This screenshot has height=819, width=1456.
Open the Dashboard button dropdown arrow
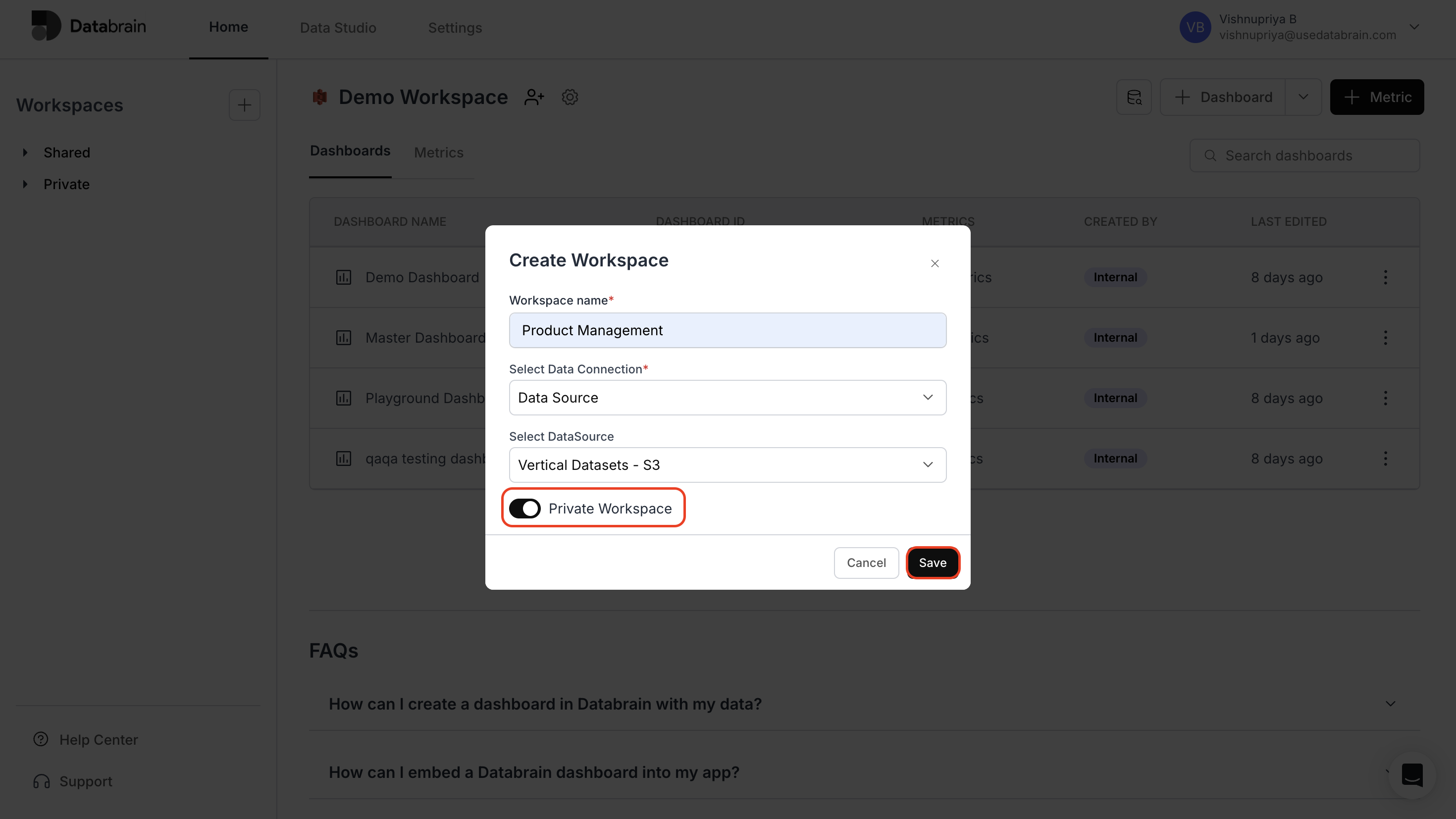coord(1303,97)
